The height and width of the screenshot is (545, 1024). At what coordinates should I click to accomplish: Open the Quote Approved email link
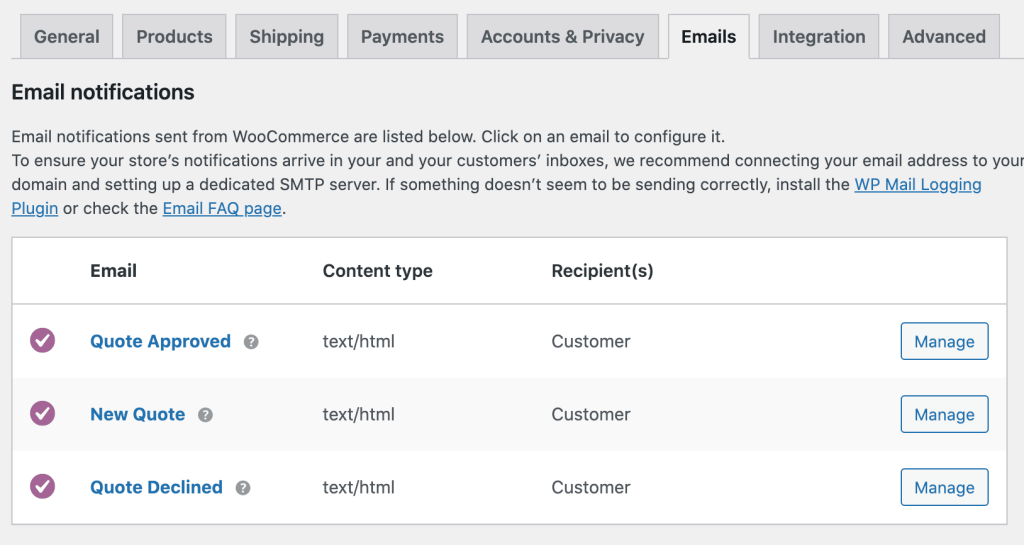pyautogui.click(x=161, y=341)
